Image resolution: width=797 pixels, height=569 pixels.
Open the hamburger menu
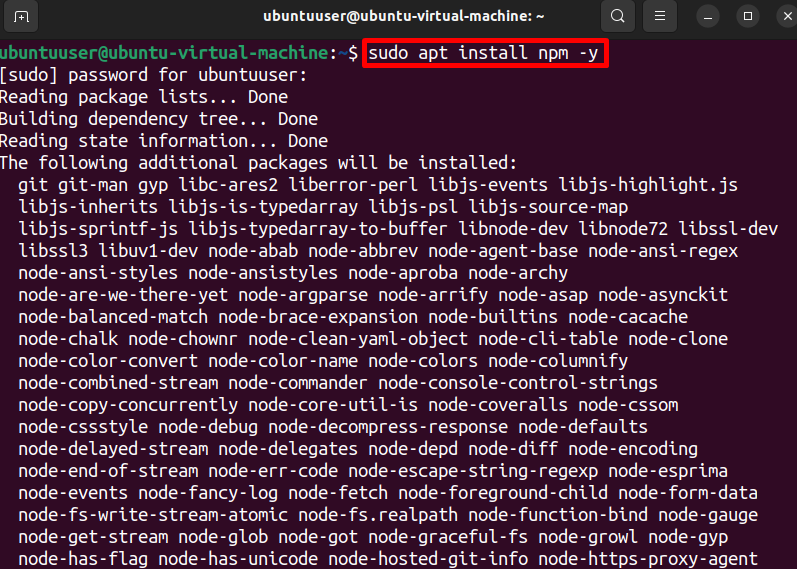tap(660, 16)
